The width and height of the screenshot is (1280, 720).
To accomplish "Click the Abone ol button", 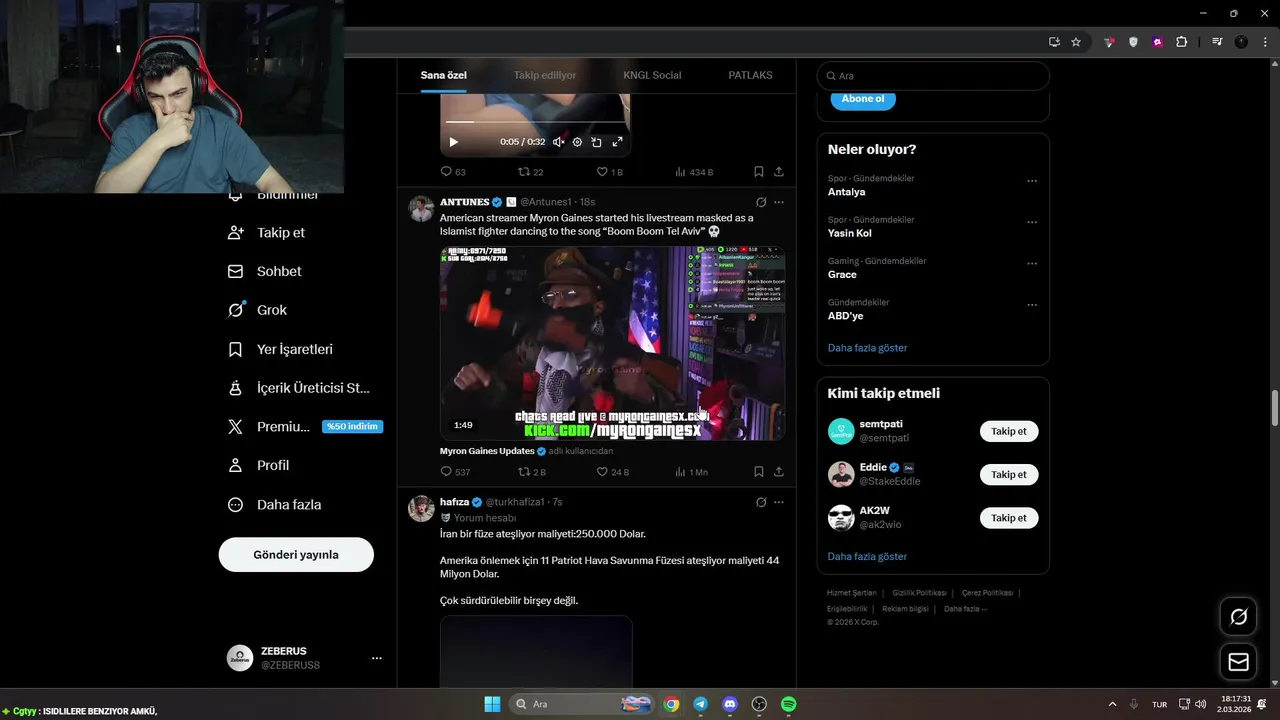I will (x=863, y=99).
